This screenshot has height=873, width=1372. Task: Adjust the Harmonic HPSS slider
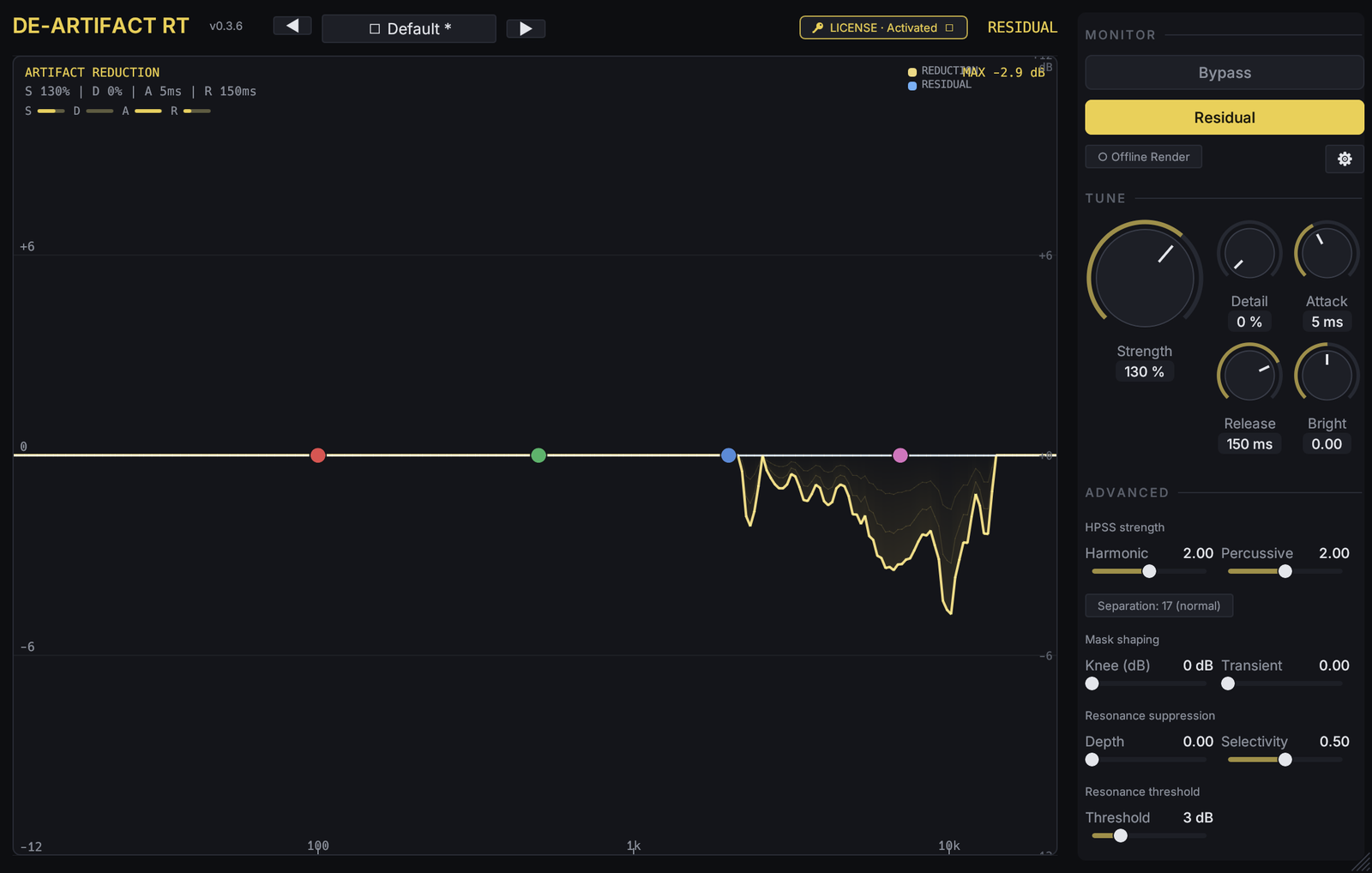(x=1149, y=571)
